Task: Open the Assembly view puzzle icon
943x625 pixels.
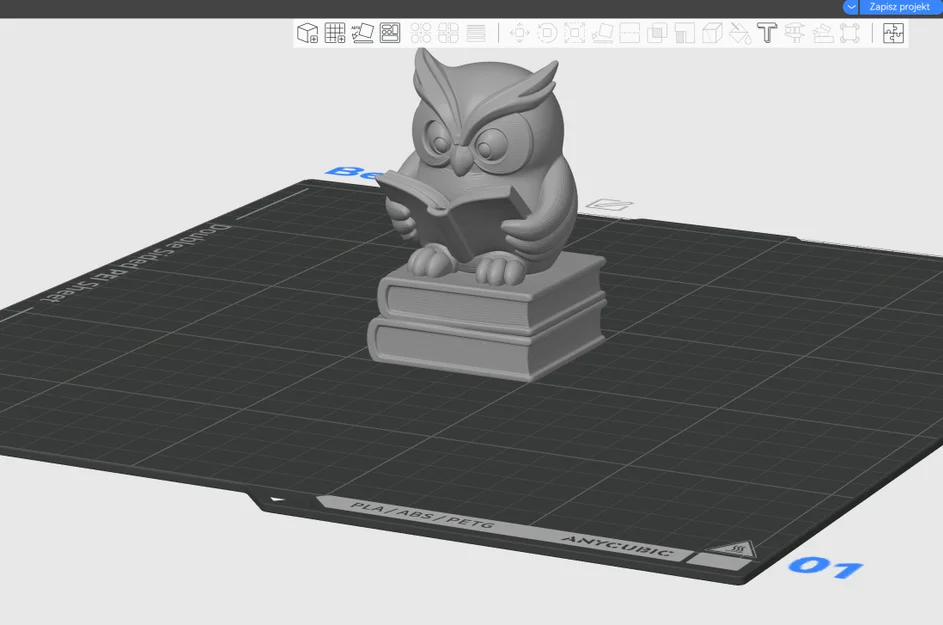Action: click(x=894, y=33)
